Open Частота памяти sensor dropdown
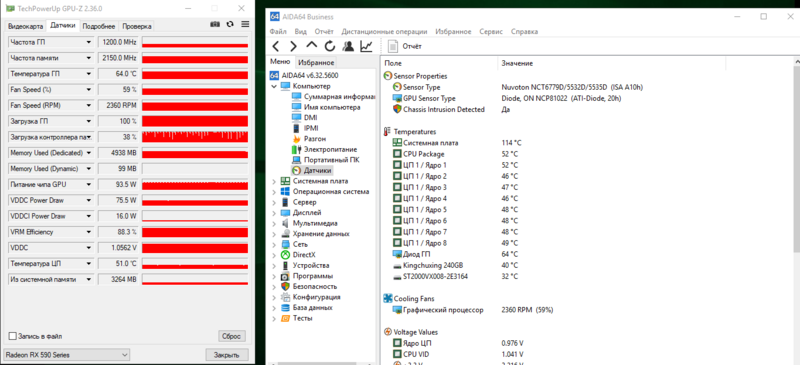The width and height of the screenshot is (800, 365). 89,58
